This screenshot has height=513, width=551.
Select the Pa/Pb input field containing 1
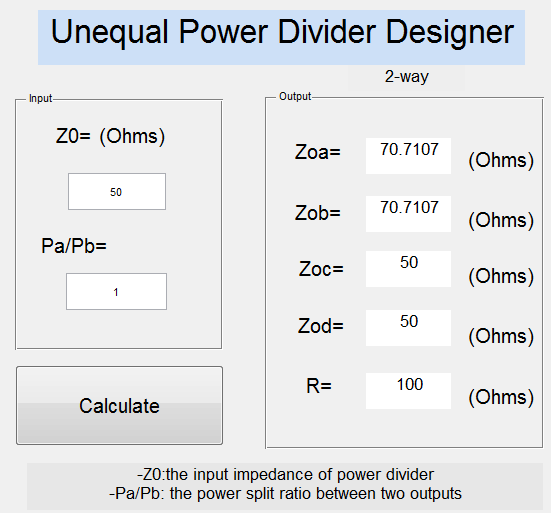[116, 292]
